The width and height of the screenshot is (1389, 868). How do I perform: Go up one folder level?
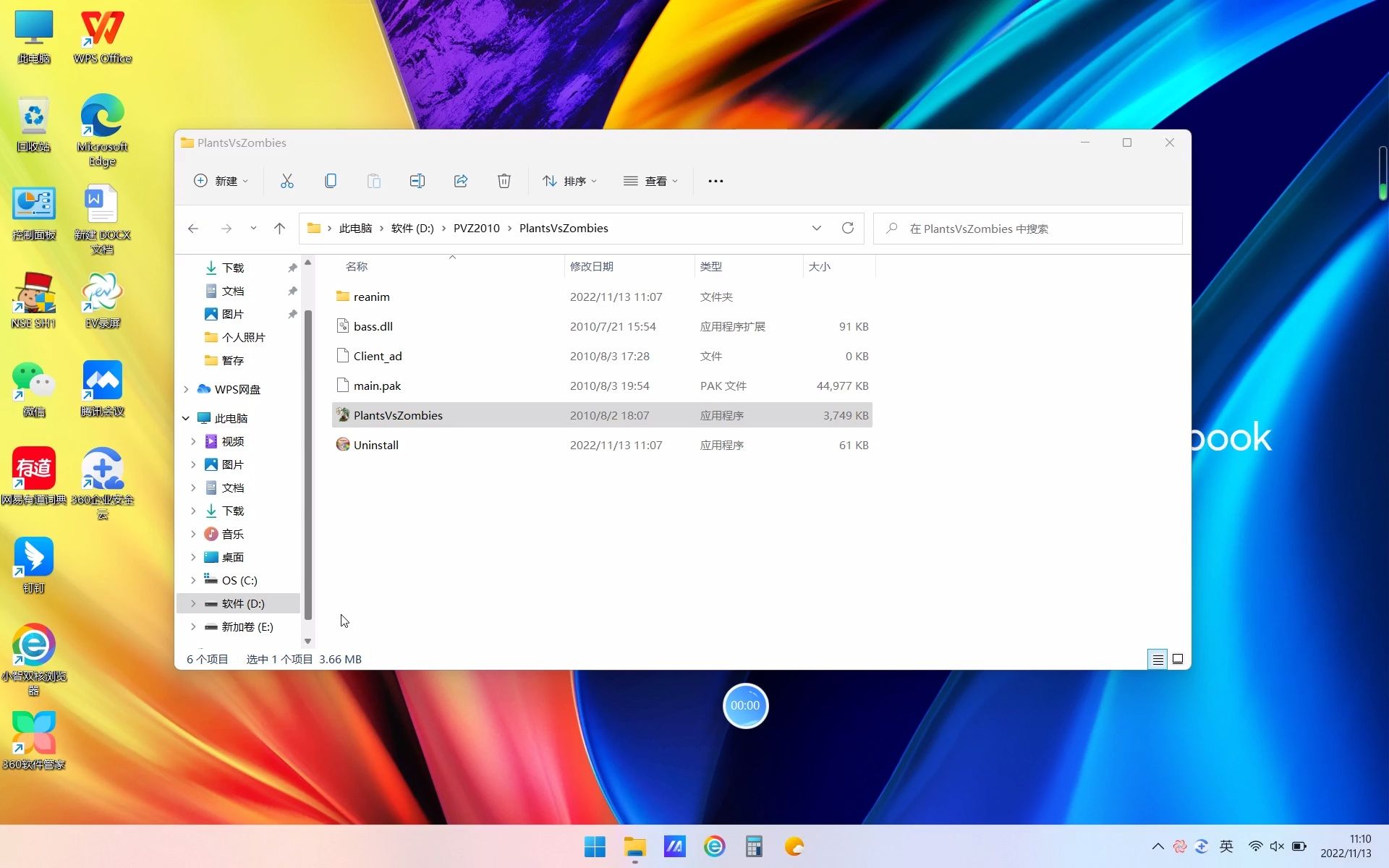point(280,229)
